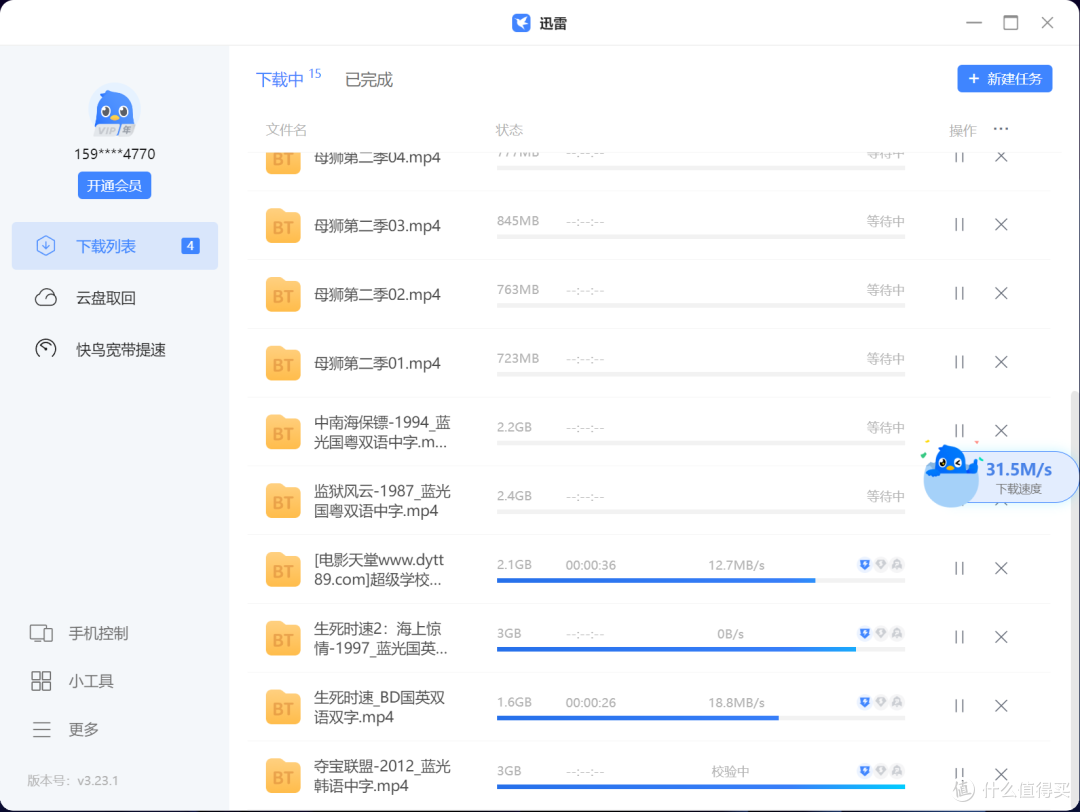1080x812 pixels.
Task: Select file name 监狱风云-1987_蓝光国粤双语中字.mp4
Action: coord(382,501)
